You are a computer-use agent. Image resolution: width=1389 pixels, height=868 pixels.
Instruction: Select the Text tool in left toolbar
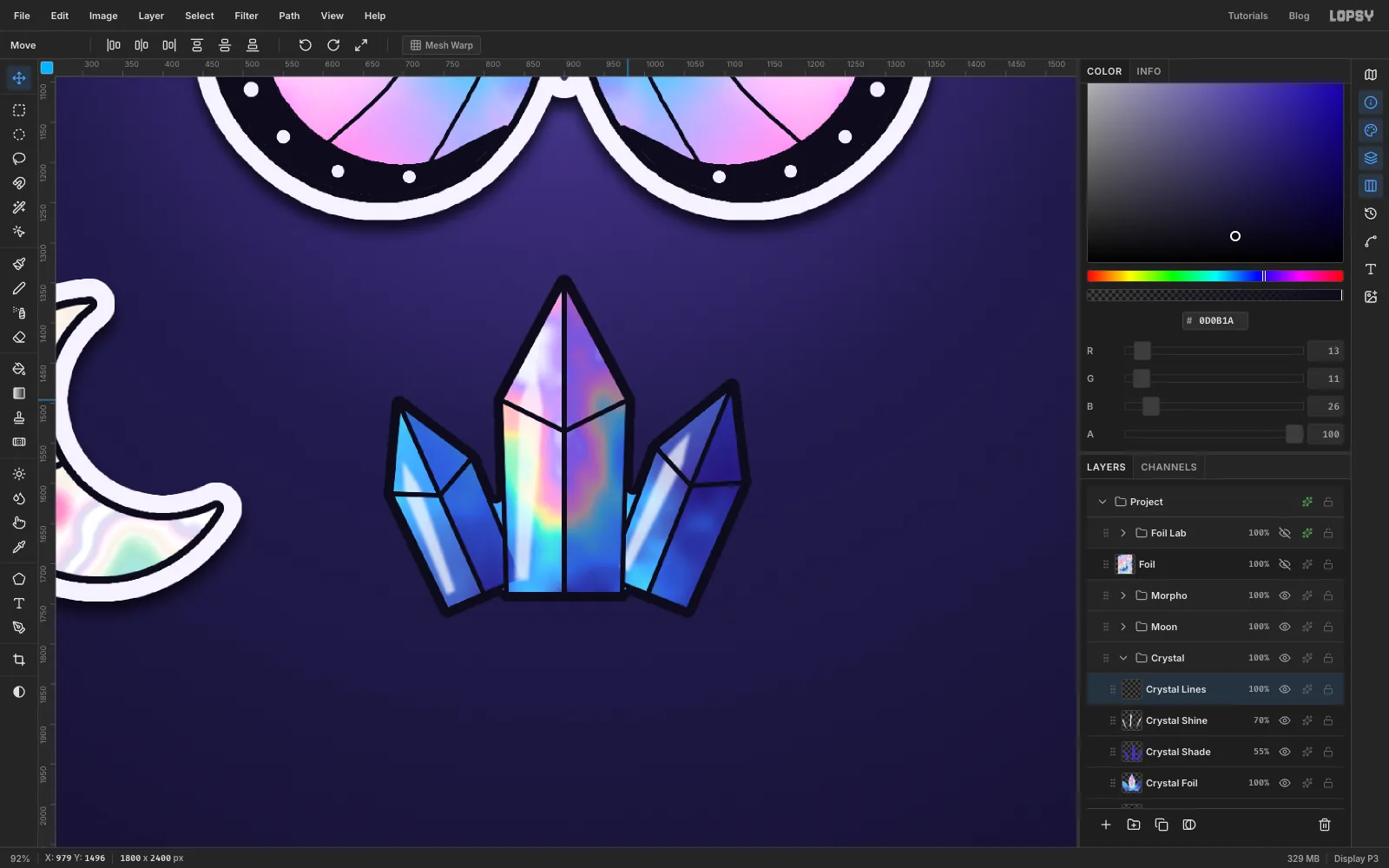tap(19, 603)
